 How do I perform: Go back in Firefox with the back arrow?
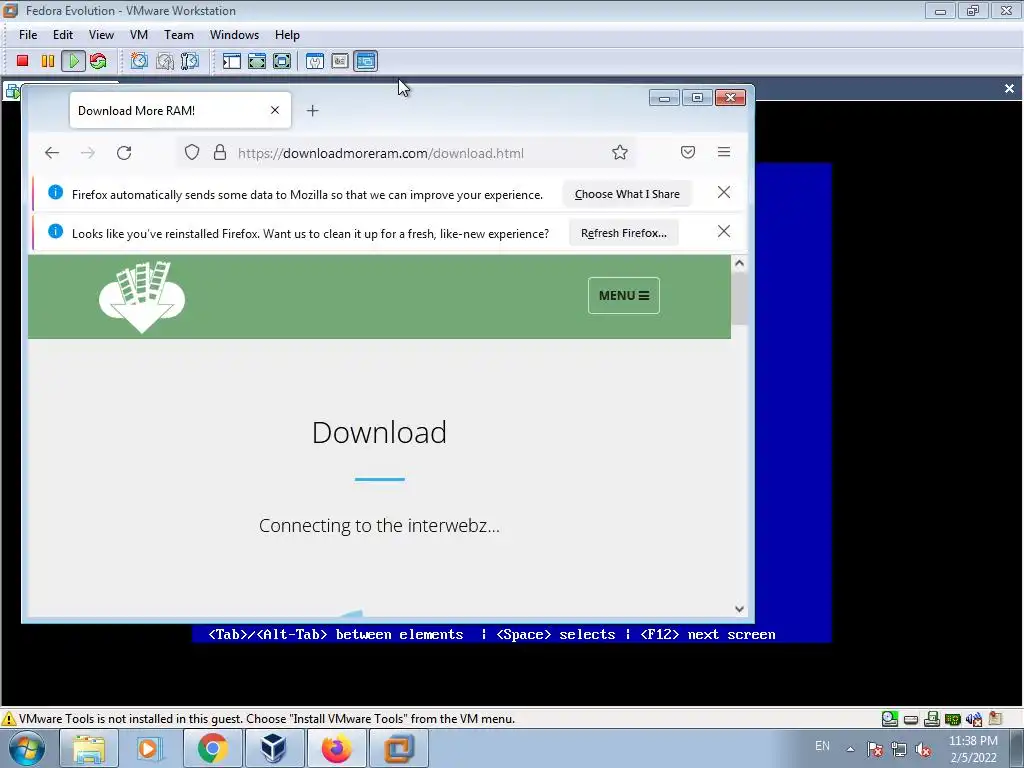[52, 153]
